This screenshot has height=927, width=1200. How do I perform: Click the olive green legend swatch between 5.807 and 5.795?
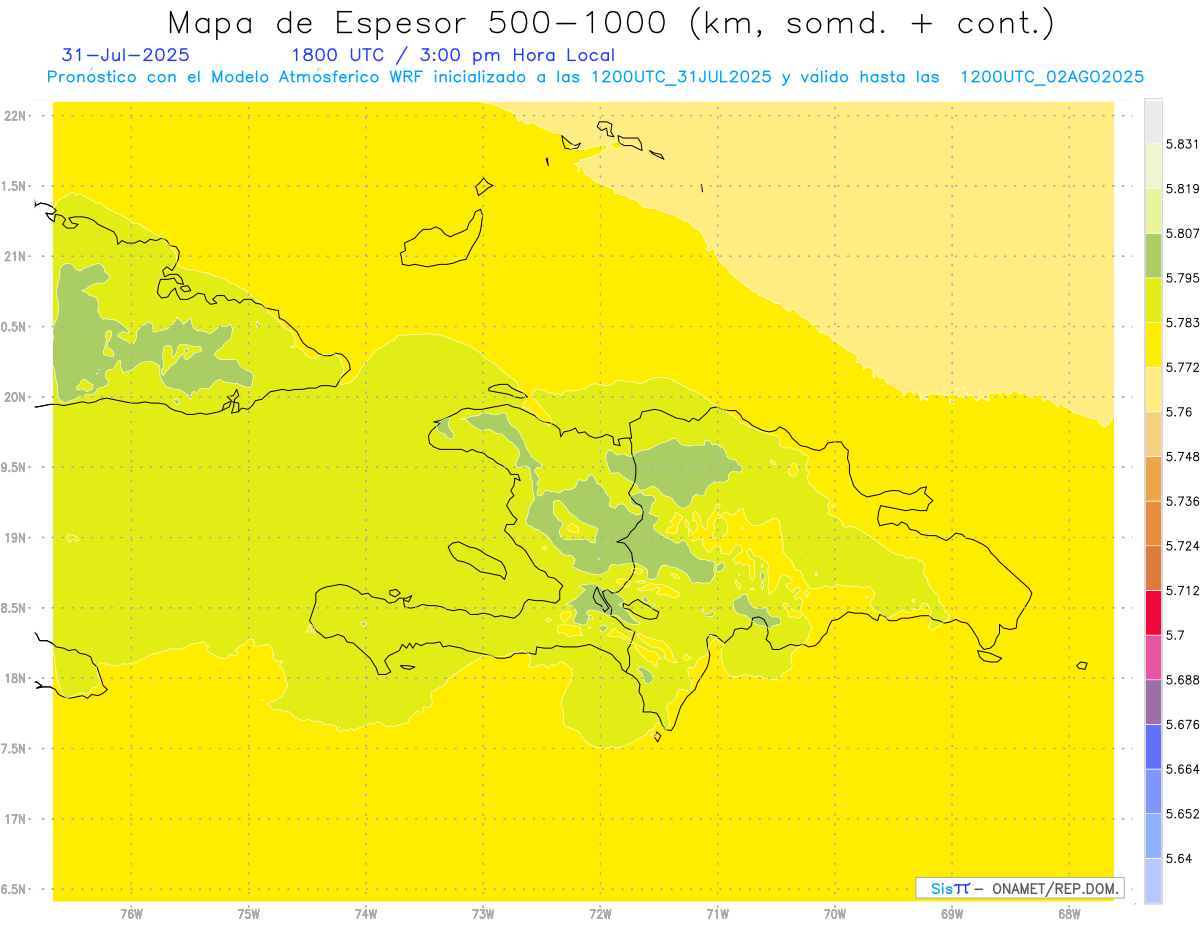pos(1153,256)
